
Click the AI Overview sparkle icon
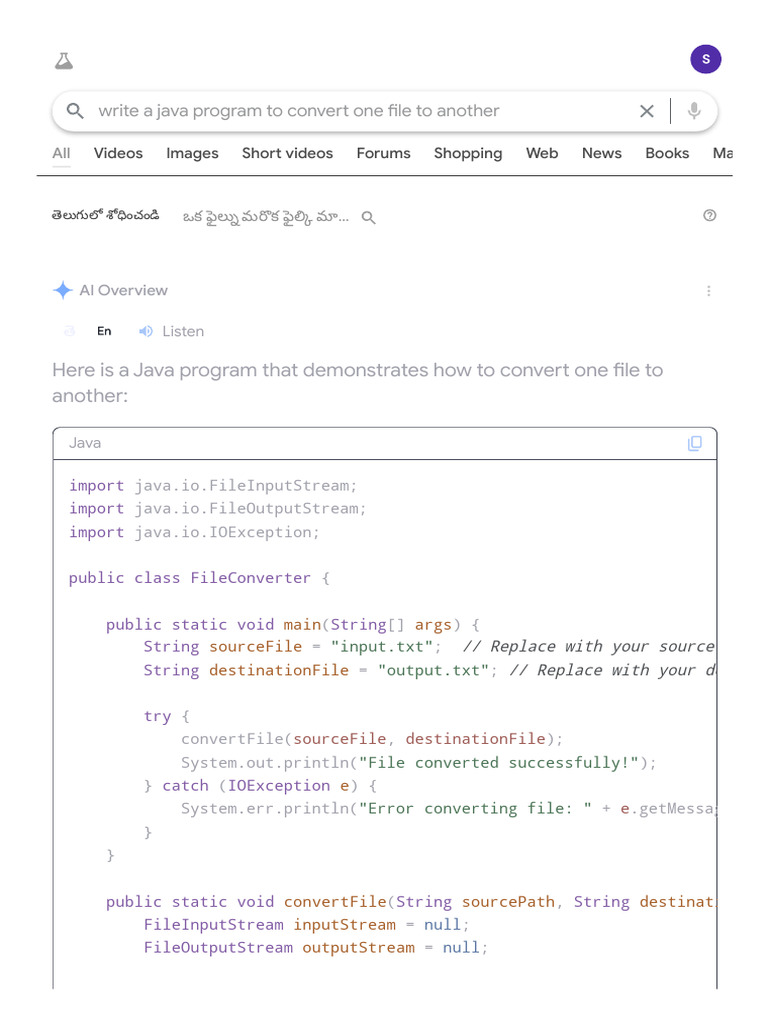(x=62, y=291)
